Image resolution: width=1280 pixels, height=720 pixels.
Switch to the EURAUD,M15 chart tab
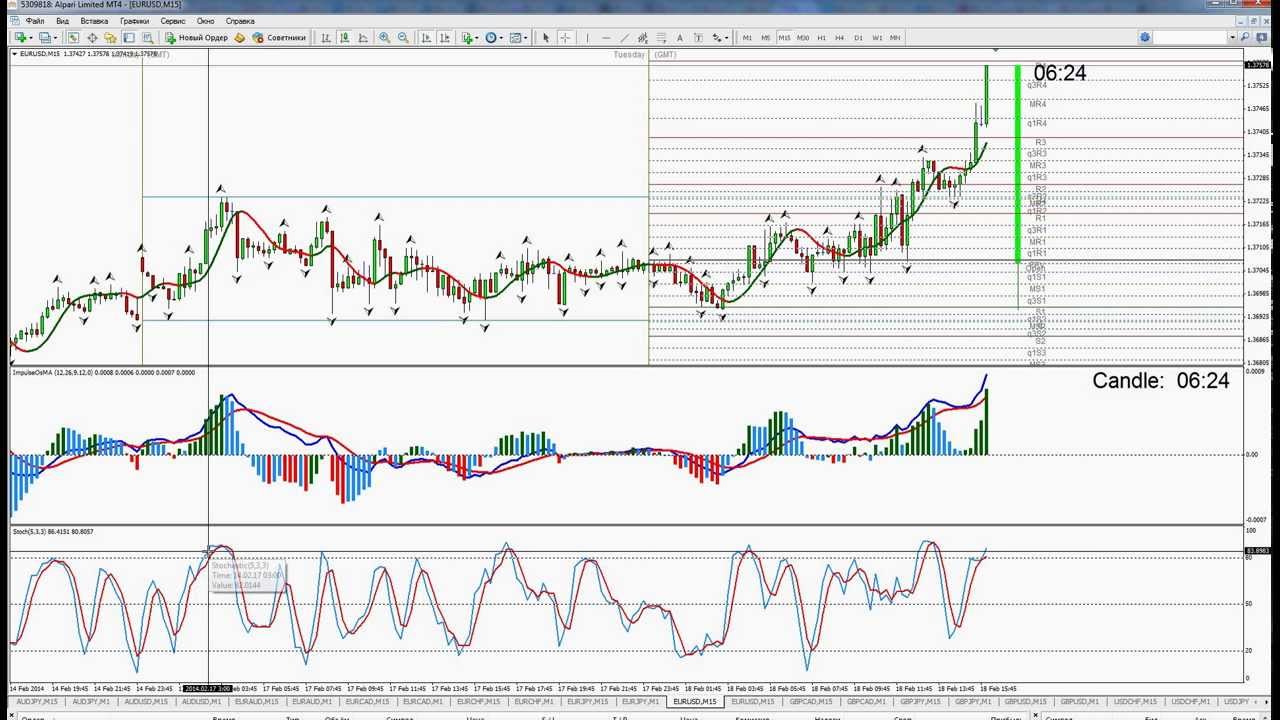[x=256, y=702]
